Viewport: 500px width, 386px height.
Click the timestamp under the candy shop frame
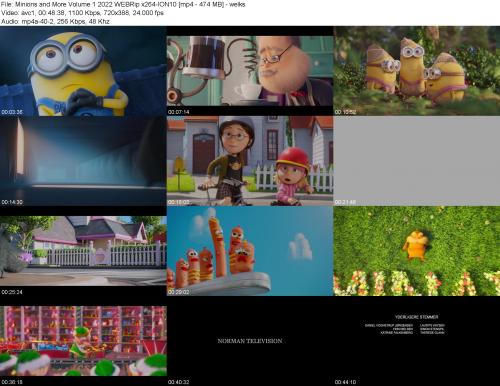12,382
